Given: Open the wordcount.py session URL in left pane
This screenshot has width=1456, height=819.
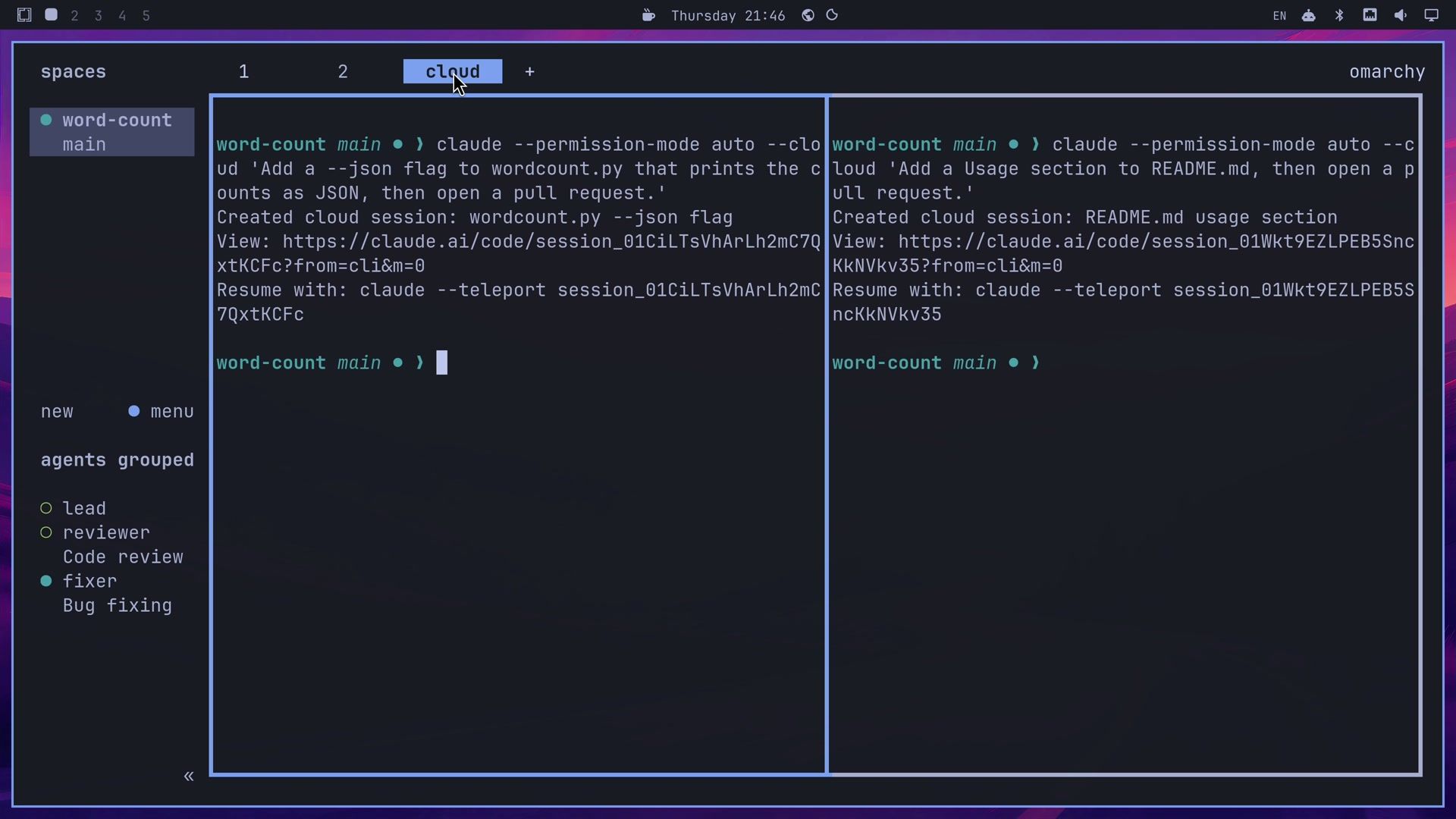Looking at the screenshot, I should (519, 253).
